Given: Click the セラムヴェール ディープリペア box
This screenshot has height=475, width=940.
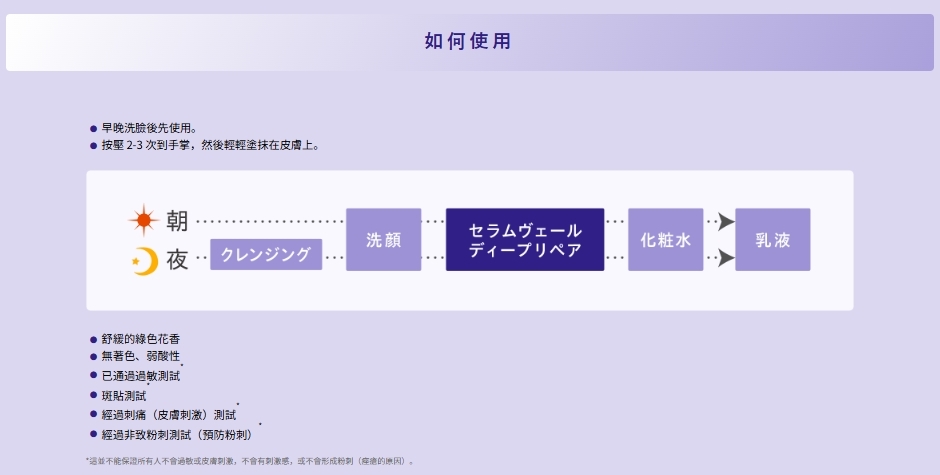Looking at the screenshot, I should tap(525, 239).
